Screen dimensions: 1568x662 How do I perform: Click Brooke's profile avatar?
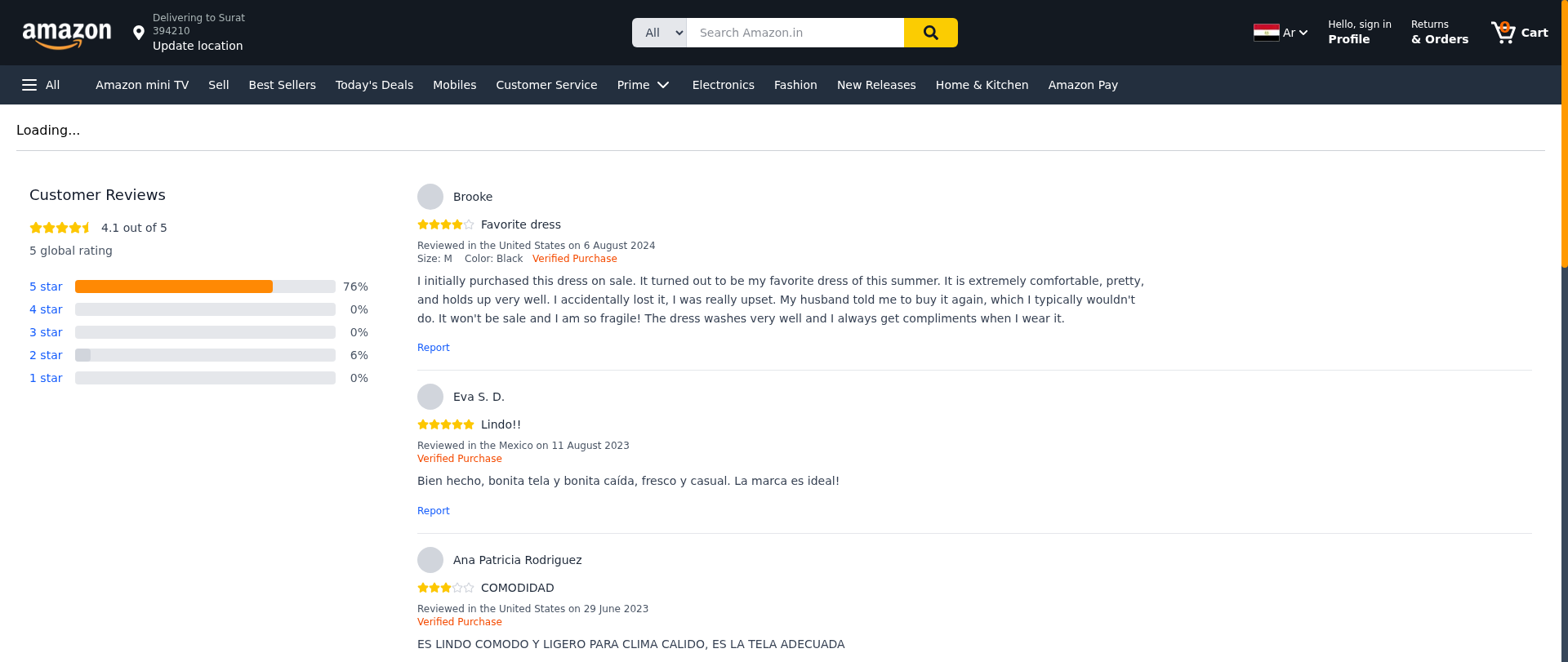coord(430,197)
